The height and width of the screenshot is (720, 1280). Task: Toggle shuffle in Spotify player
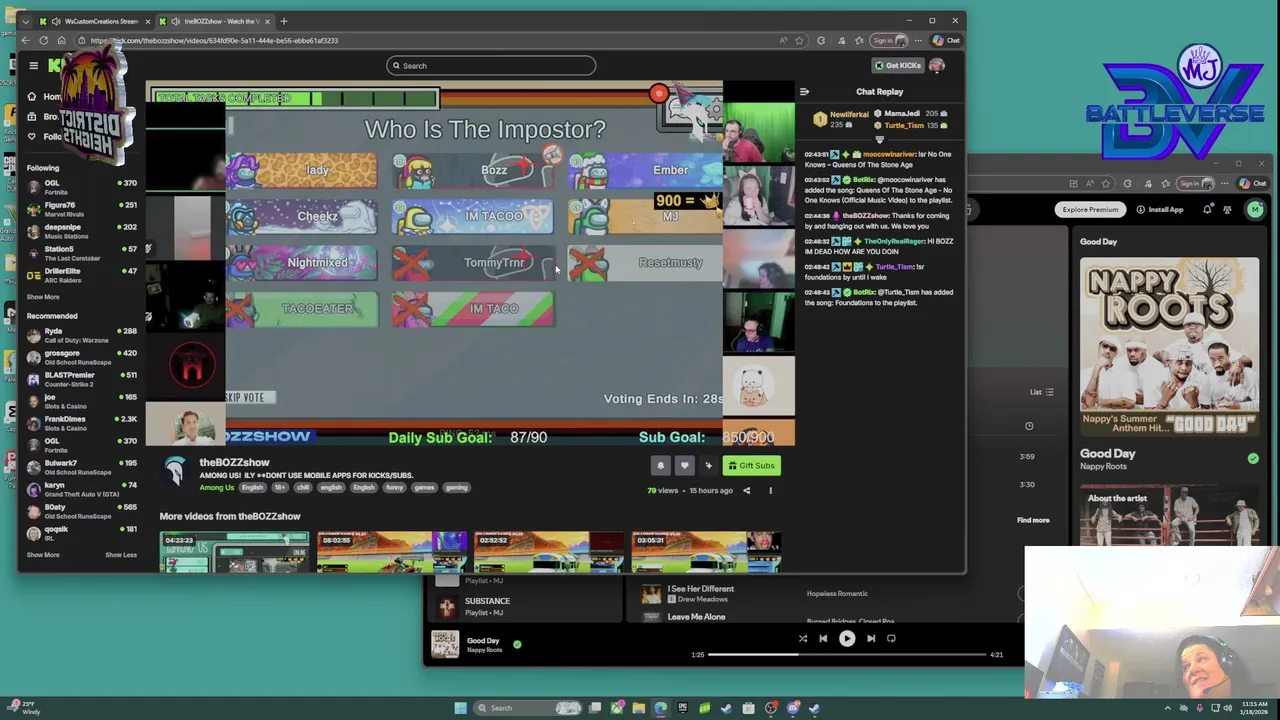pos(803,638)
